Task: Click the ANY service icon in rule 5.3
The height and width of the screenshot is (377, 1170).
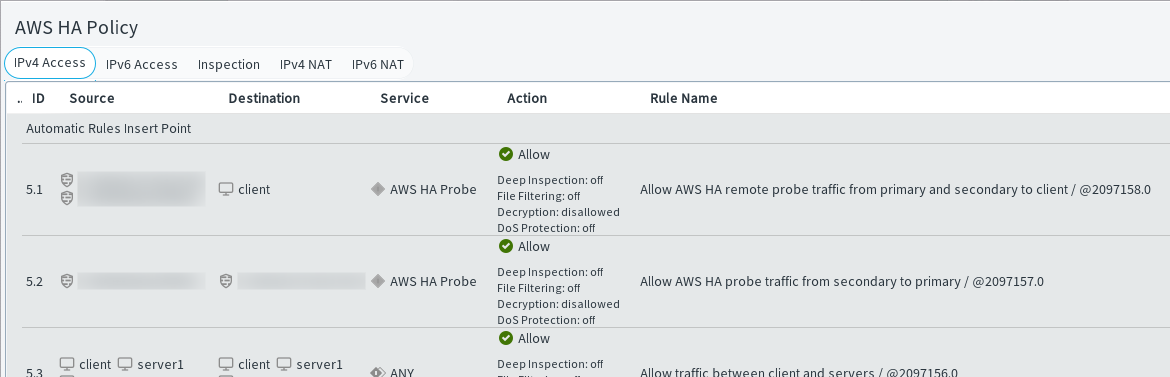Action: click(x=378, y=373)
